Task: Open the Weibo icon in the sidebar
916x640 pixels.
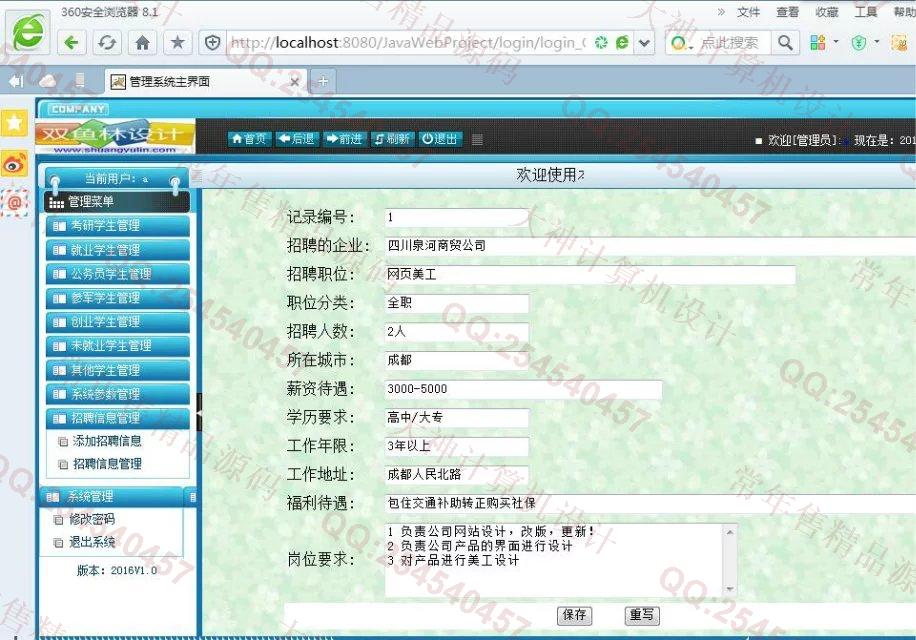Action: [14, 163]
